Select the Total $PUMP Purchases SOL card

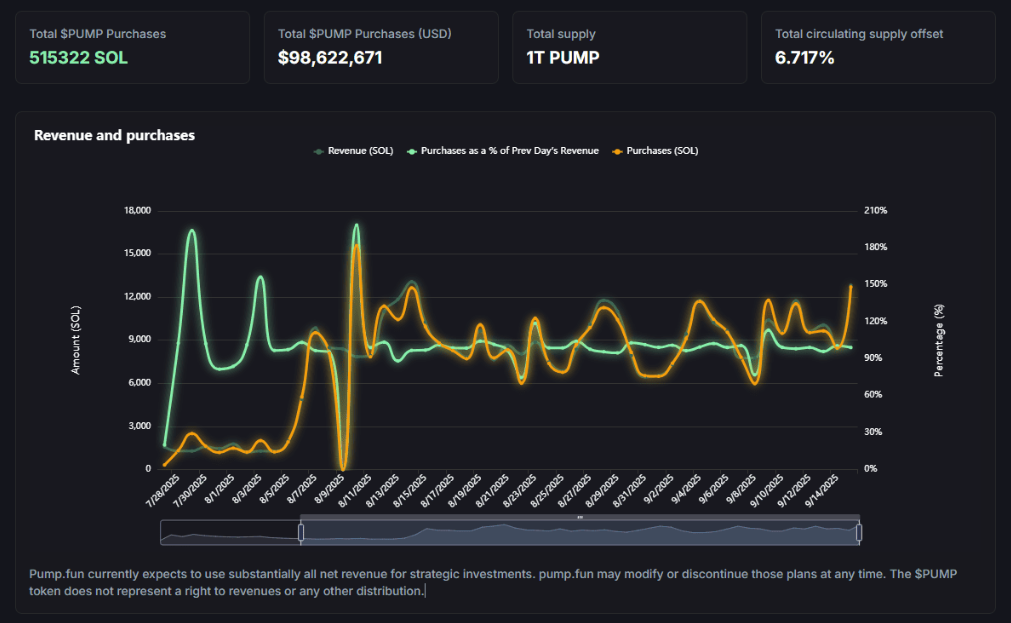pos(132,47)
